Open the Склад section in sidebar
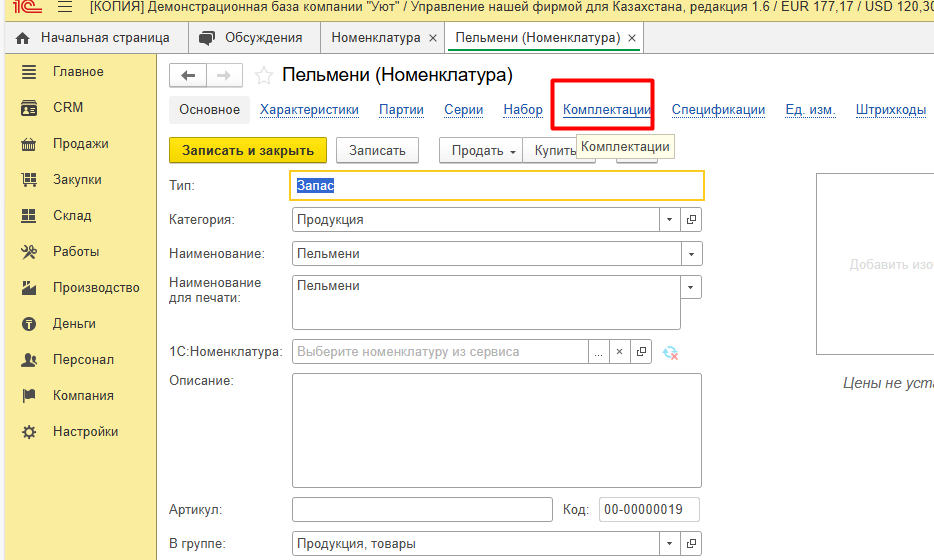 [x=71, y=216]
